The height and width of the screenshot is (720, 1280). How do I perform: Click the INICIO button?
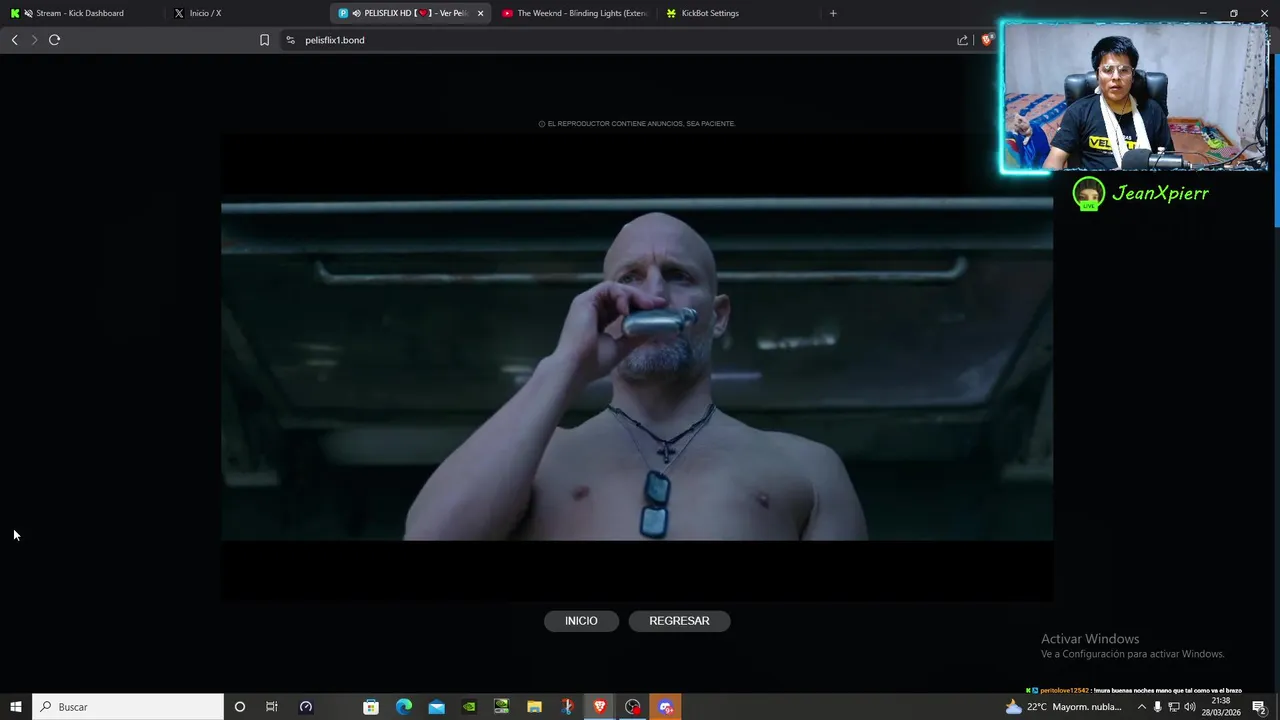tap(581, 621)
